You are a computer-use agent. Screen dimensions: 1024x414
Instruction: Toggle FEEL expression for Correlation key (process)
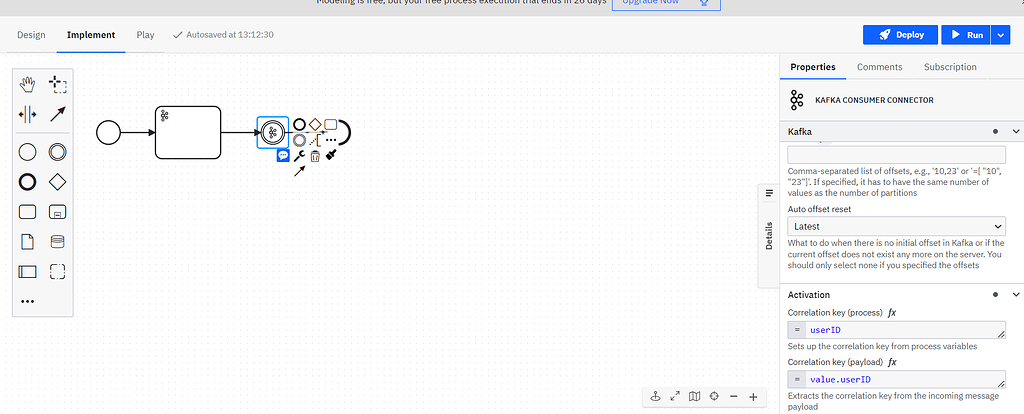click(892, 313)
